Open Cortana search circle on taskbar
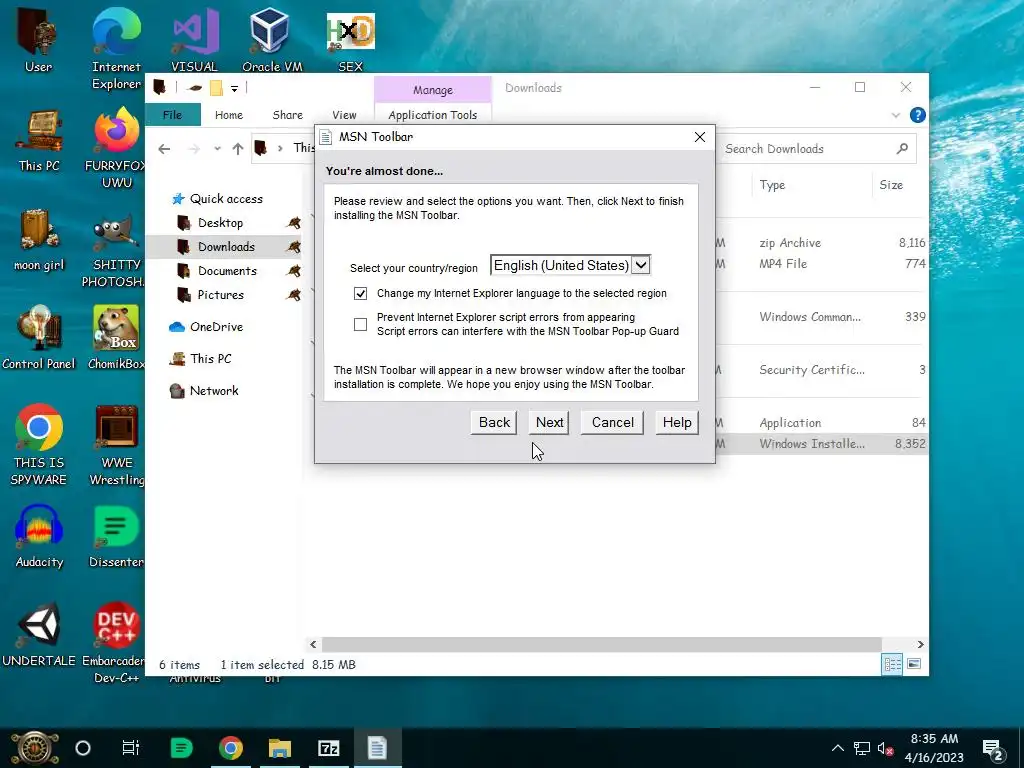Image resolution: width=1024 pixels, height=768 pixels. click(83, 748)
